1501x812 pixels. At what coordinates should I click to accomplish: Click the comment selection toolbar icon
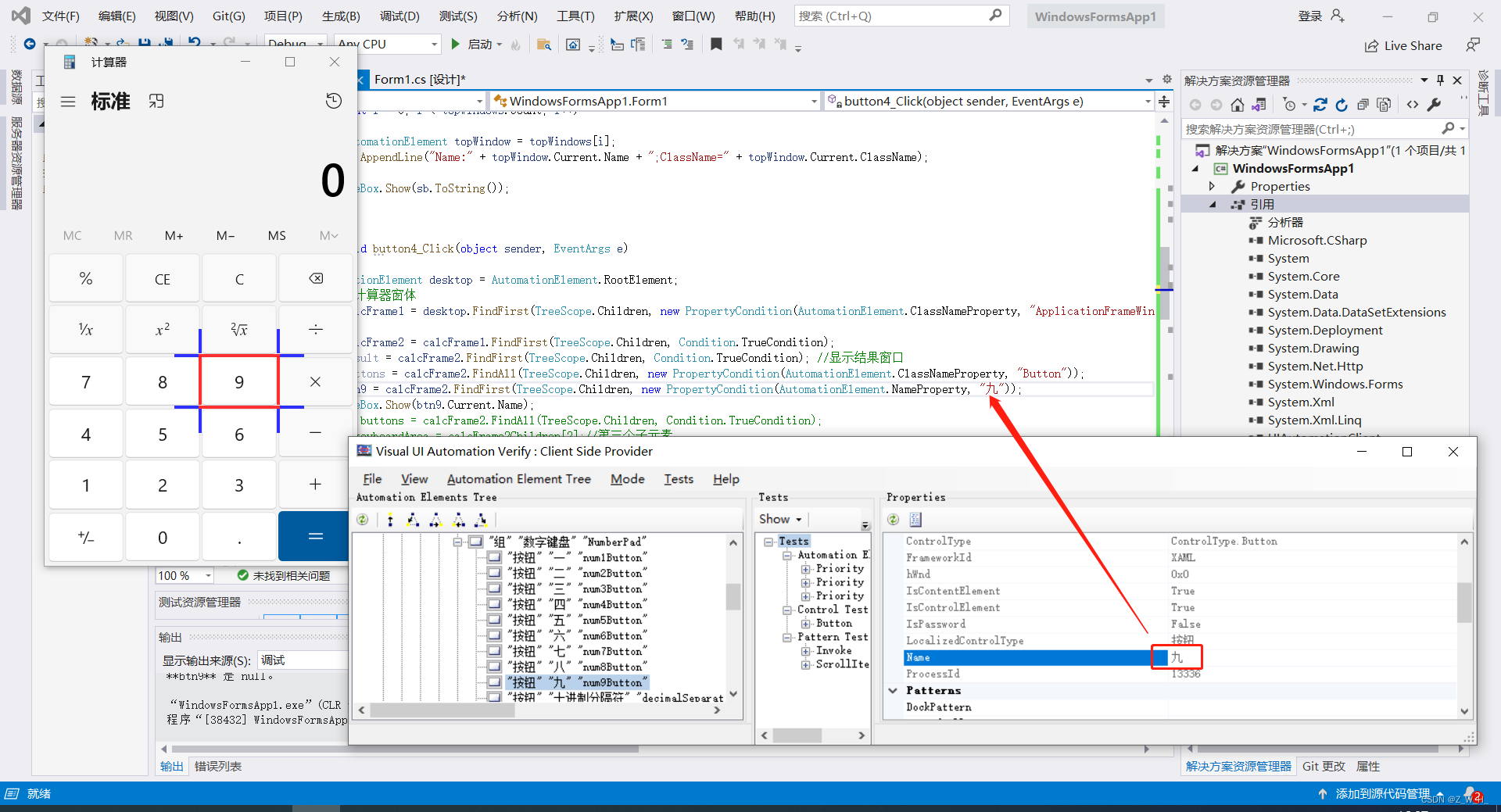(667, 45)
